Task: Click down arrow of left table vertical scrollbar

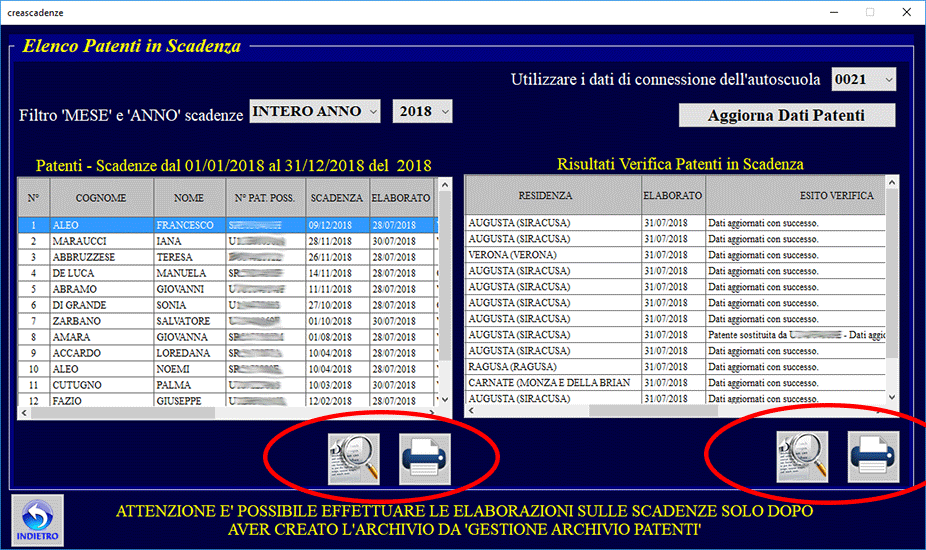Action: point(445,400)
